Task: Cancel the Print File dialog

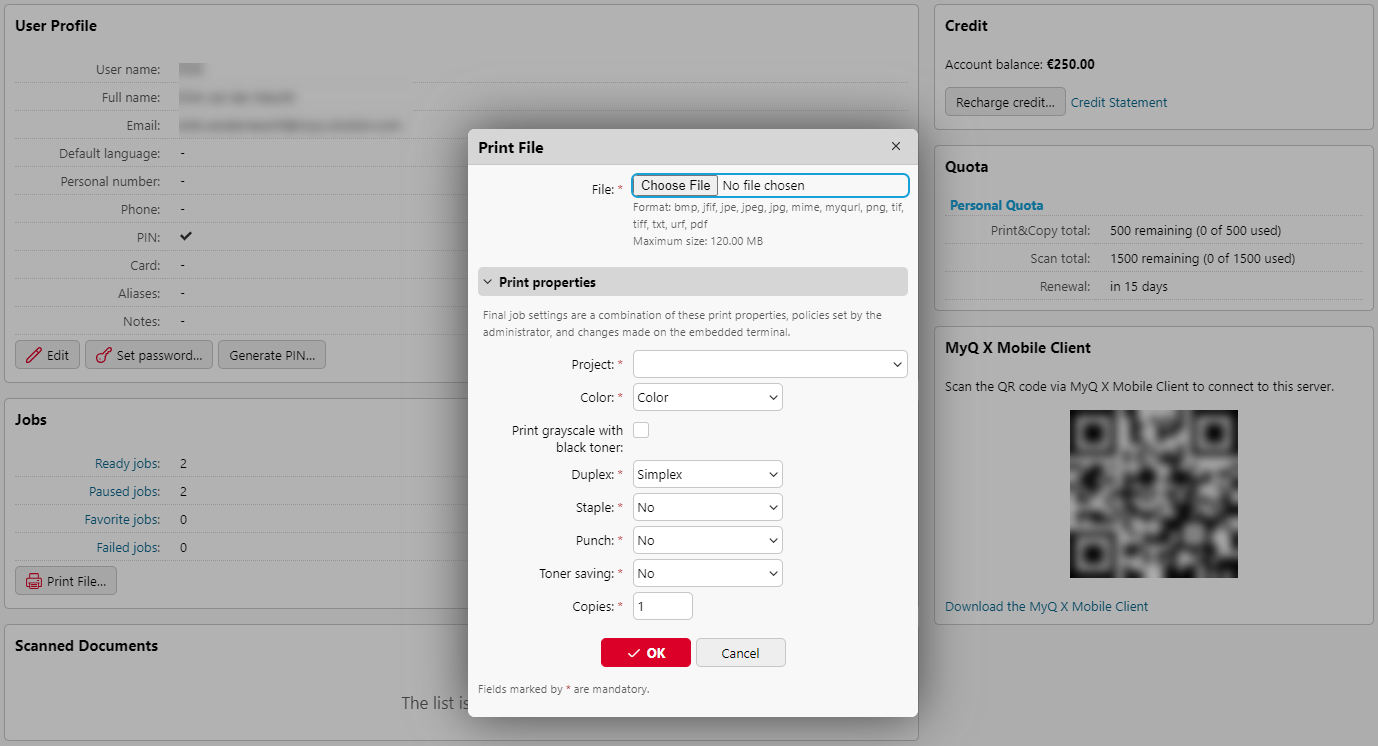Action: (740, 652)
